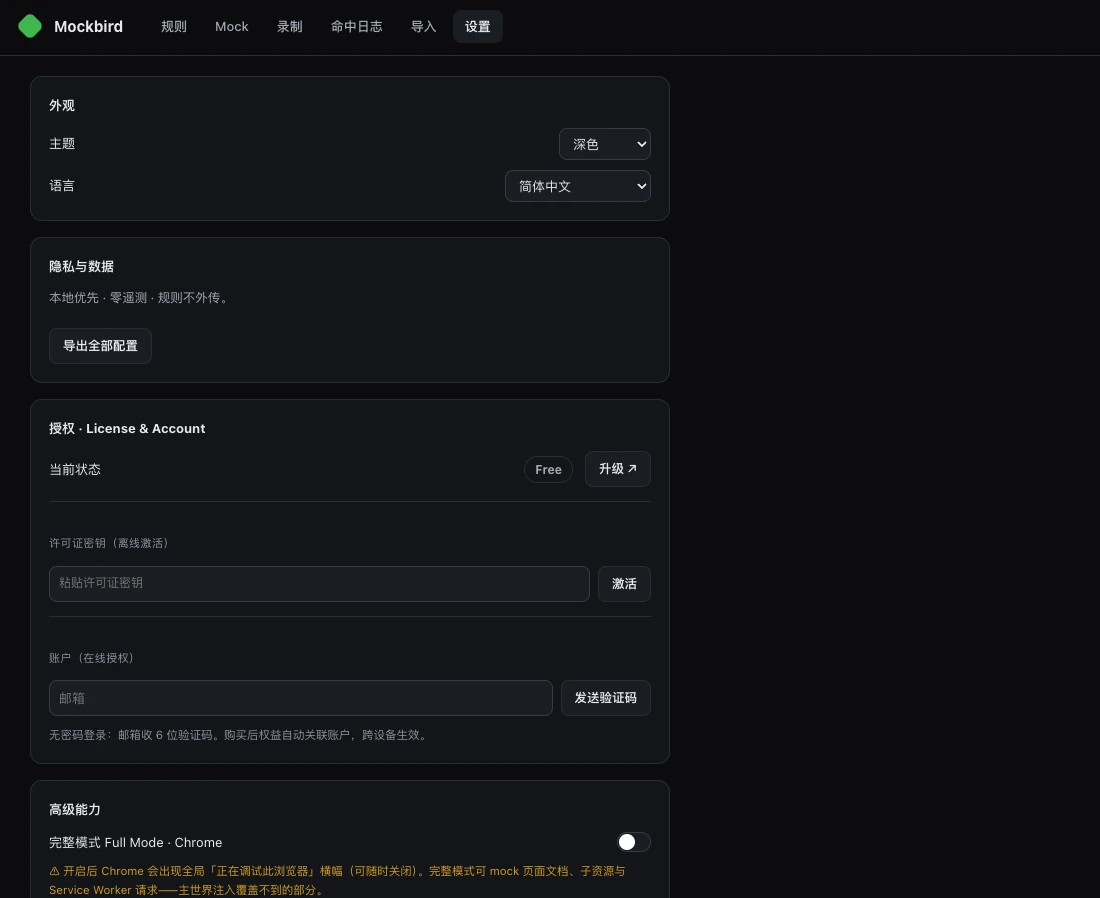The image size is (1100, 898).
Task: Click the warning triangle icon under Full Mode
Action: pyautogui.click(x=54, y=871)
